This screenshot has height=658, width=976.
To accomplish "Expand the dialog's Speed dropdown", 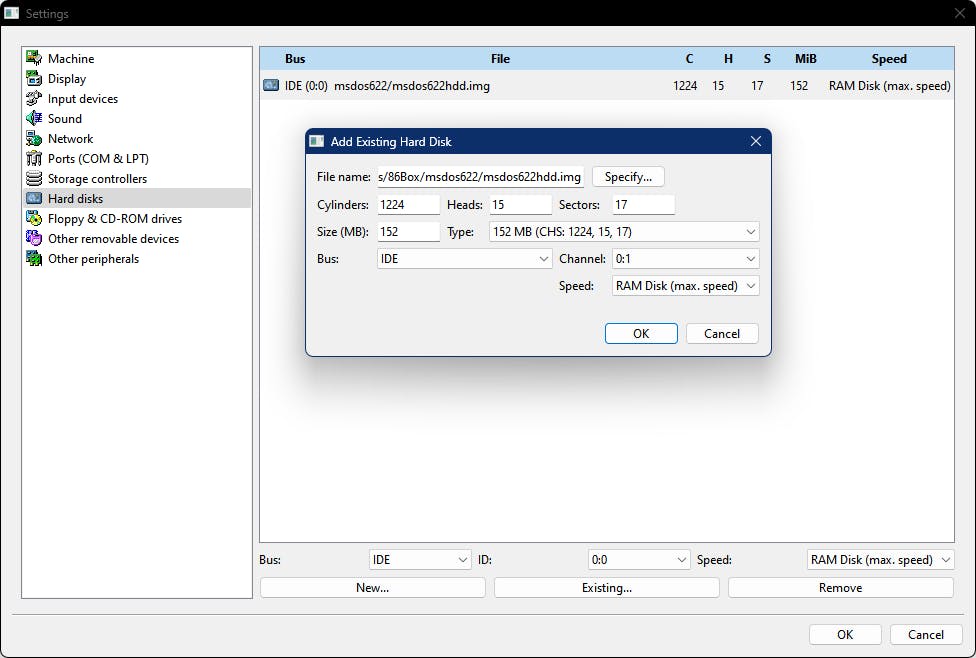I will click(685, 286).
